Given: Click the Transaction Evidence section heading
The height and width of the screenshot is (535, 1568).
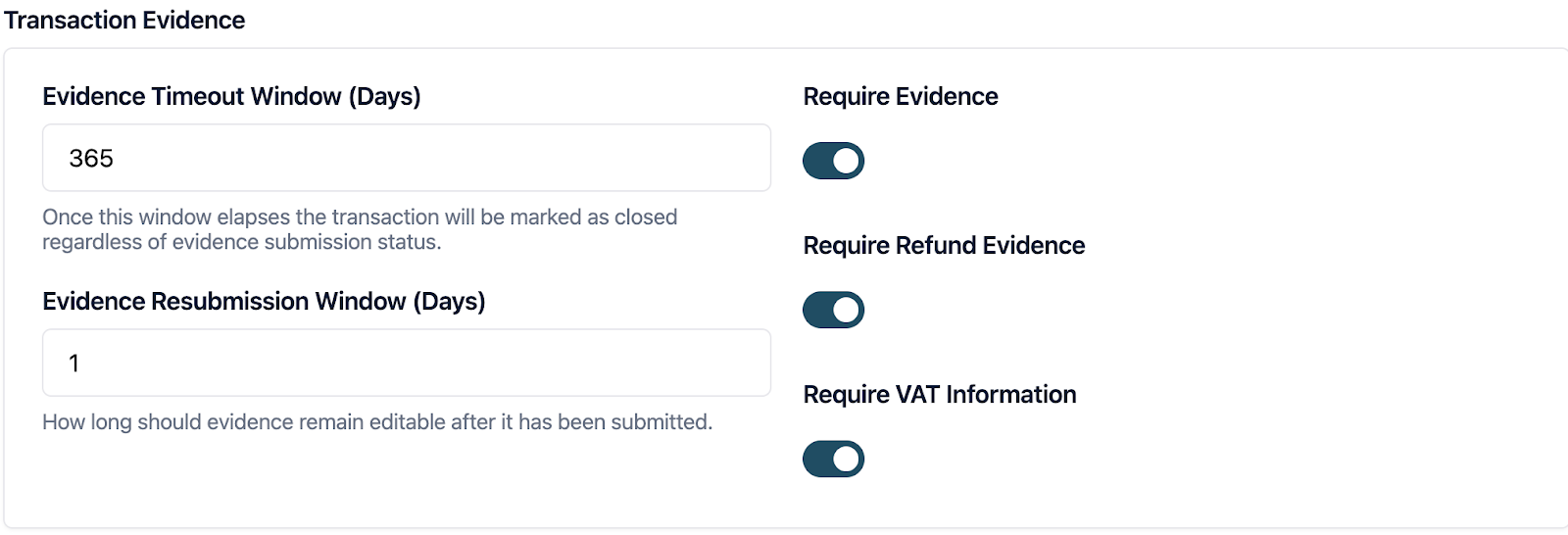Looking at the screenshot, I should pos(124,20).
